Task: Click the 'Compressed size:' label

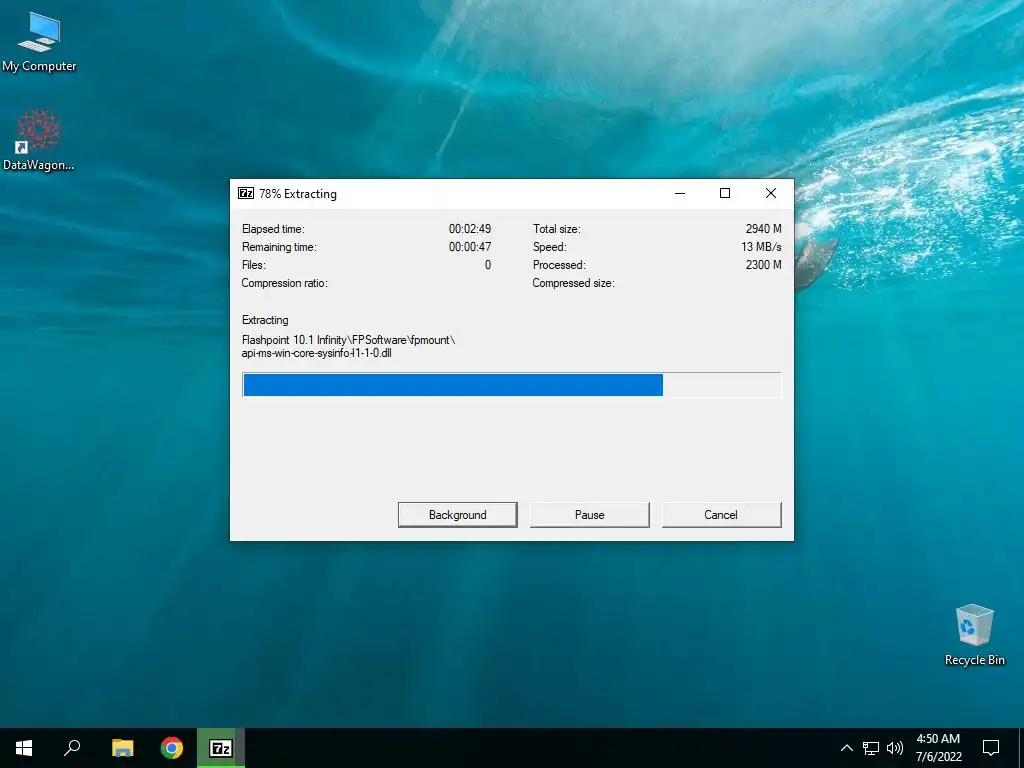Action: tap(573, 283)
